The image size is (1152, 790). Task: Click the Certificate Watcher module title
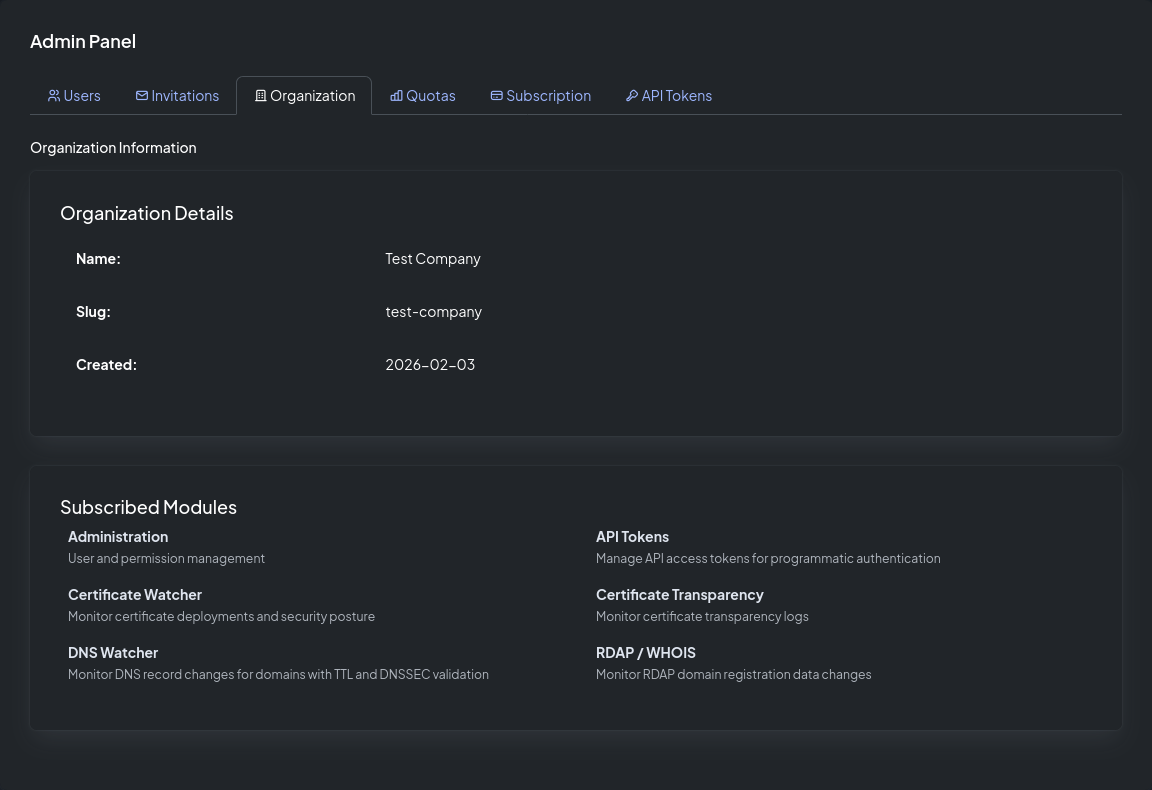click(135, 595)
